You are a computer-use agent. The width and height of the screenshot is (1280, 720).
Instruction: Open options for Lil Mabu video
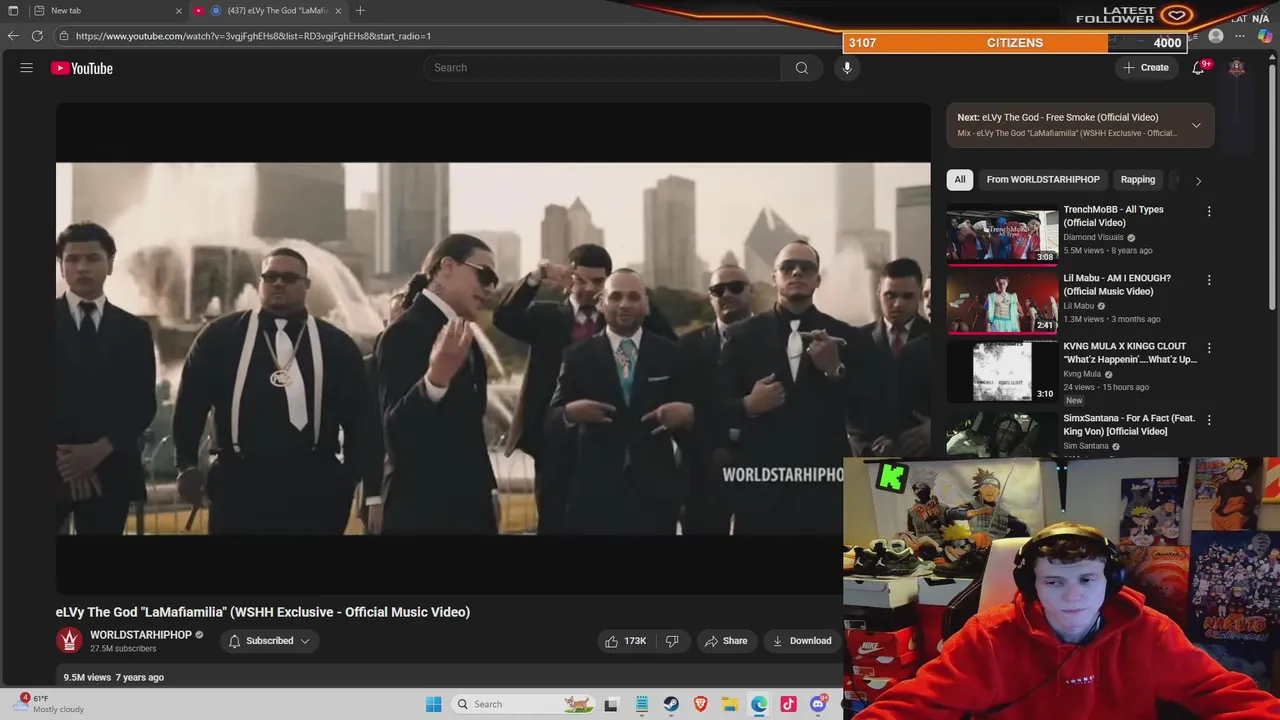pos(1209,280)
